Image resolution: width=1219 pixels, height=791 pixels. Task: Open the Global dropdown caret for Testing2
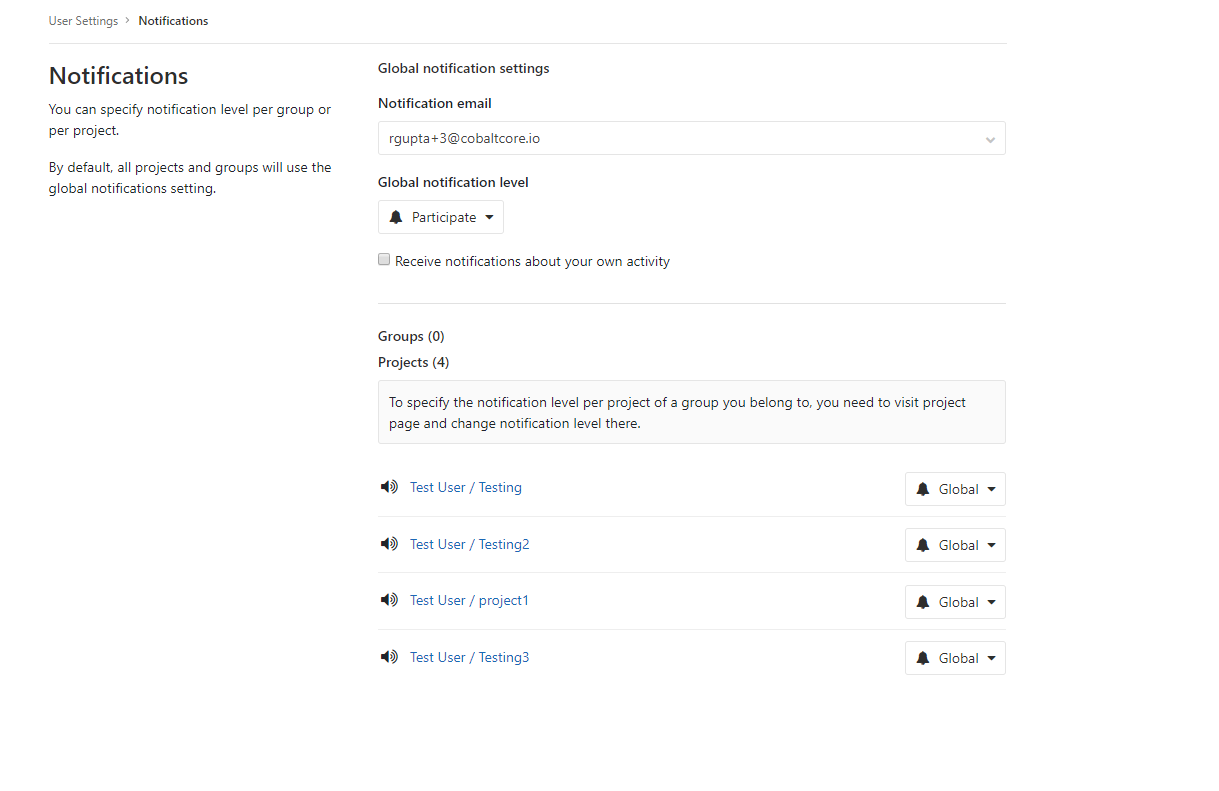click(991, 546)
